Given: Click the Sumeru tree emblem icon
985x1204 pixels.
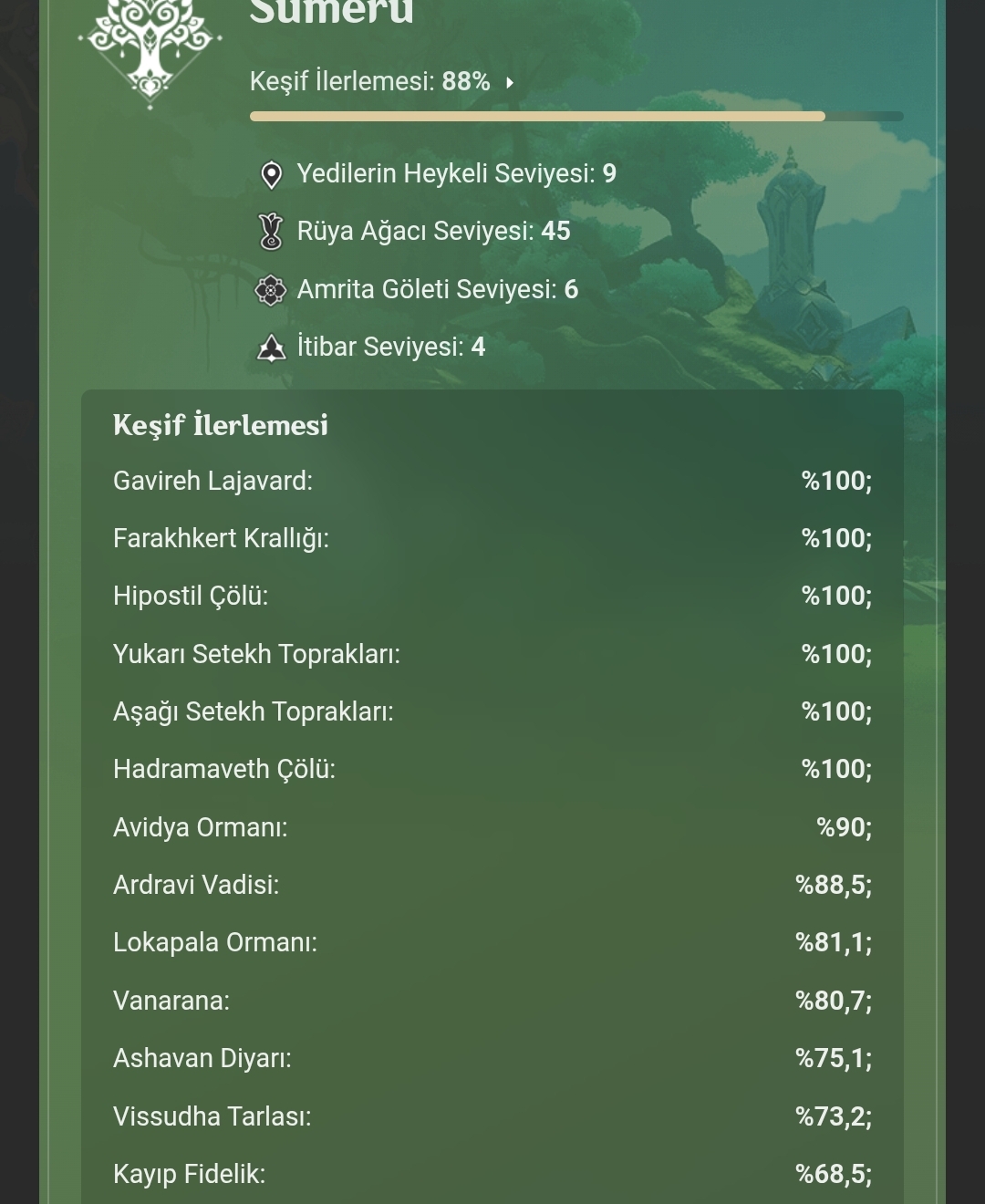Looking at the screenshot, I should click(x=150, y=50).
